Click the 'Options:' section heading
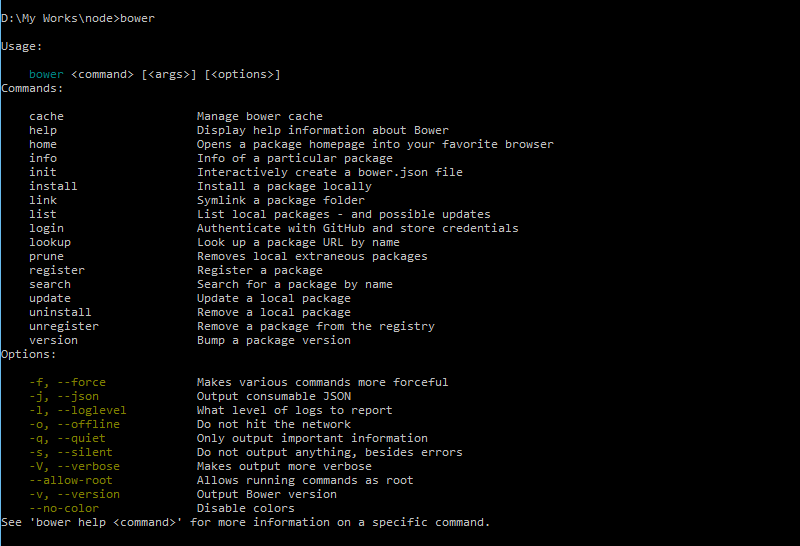 tap(29, 354)
